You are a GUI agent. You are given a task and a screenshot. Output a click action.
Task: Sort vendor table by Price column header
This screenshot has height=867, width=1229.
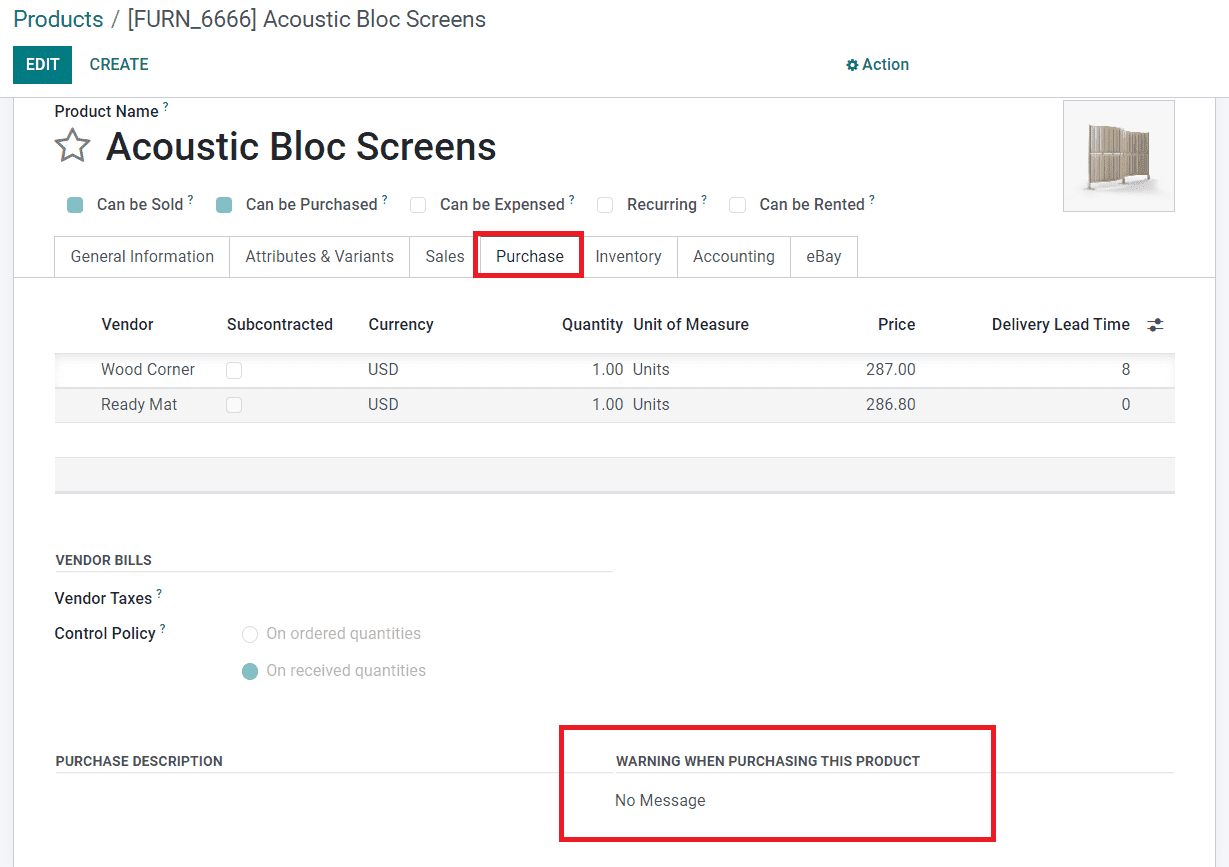coord(896,324)
